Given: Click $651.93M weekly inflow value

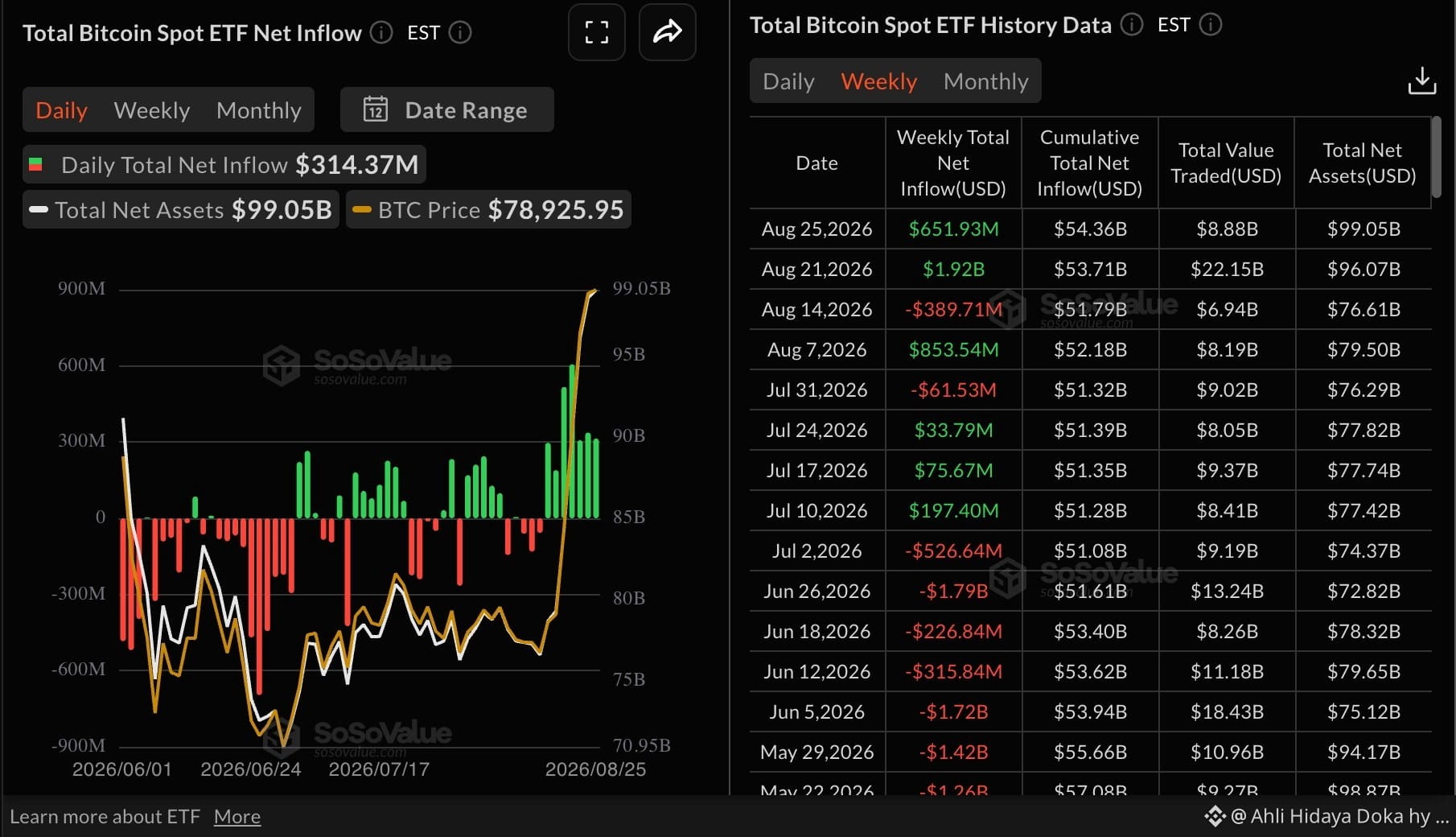Looking at the screenshot, I should click(x=953, y=229).
